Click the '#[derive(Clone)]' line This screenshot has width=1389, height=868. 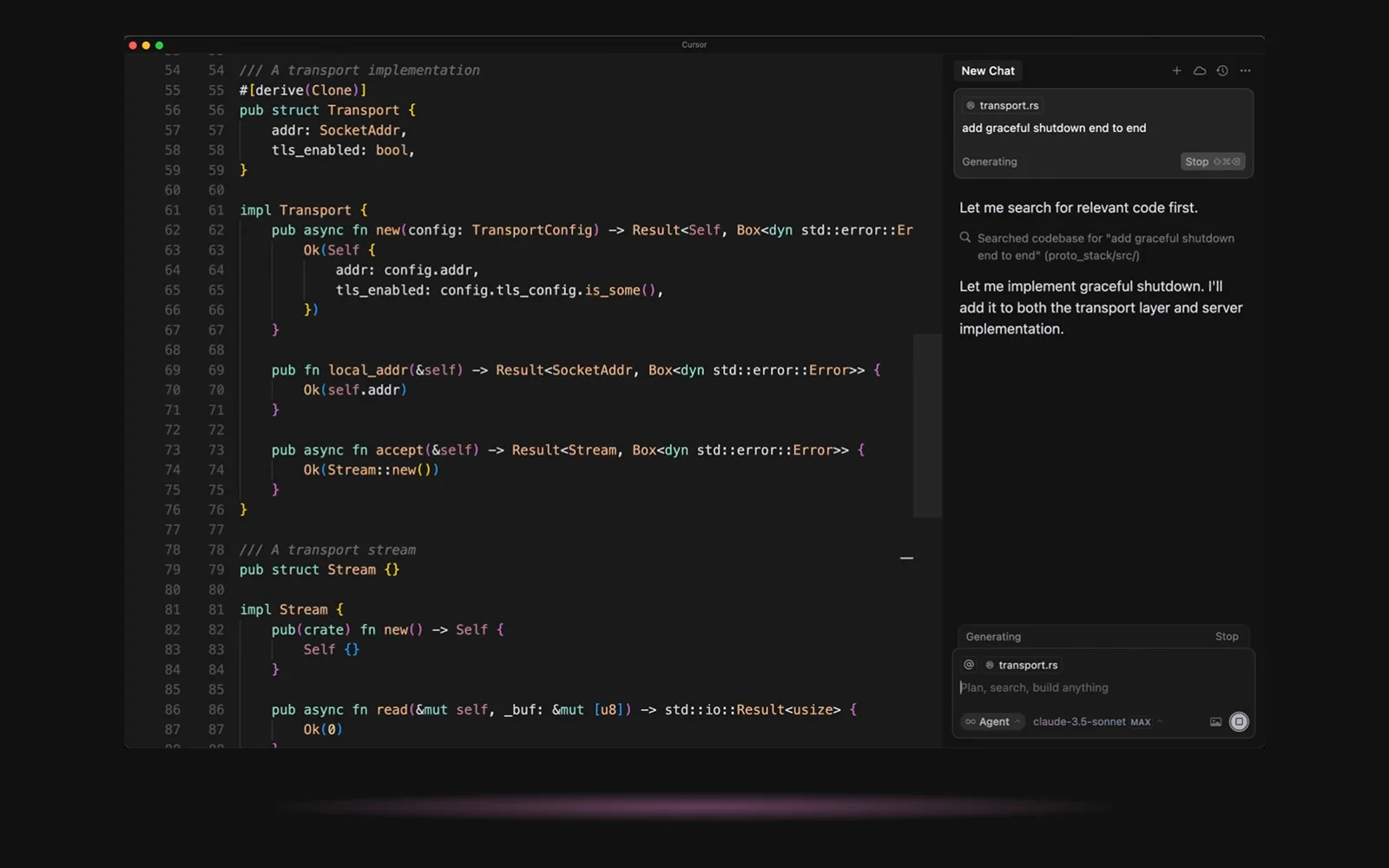tap(303, 90)
